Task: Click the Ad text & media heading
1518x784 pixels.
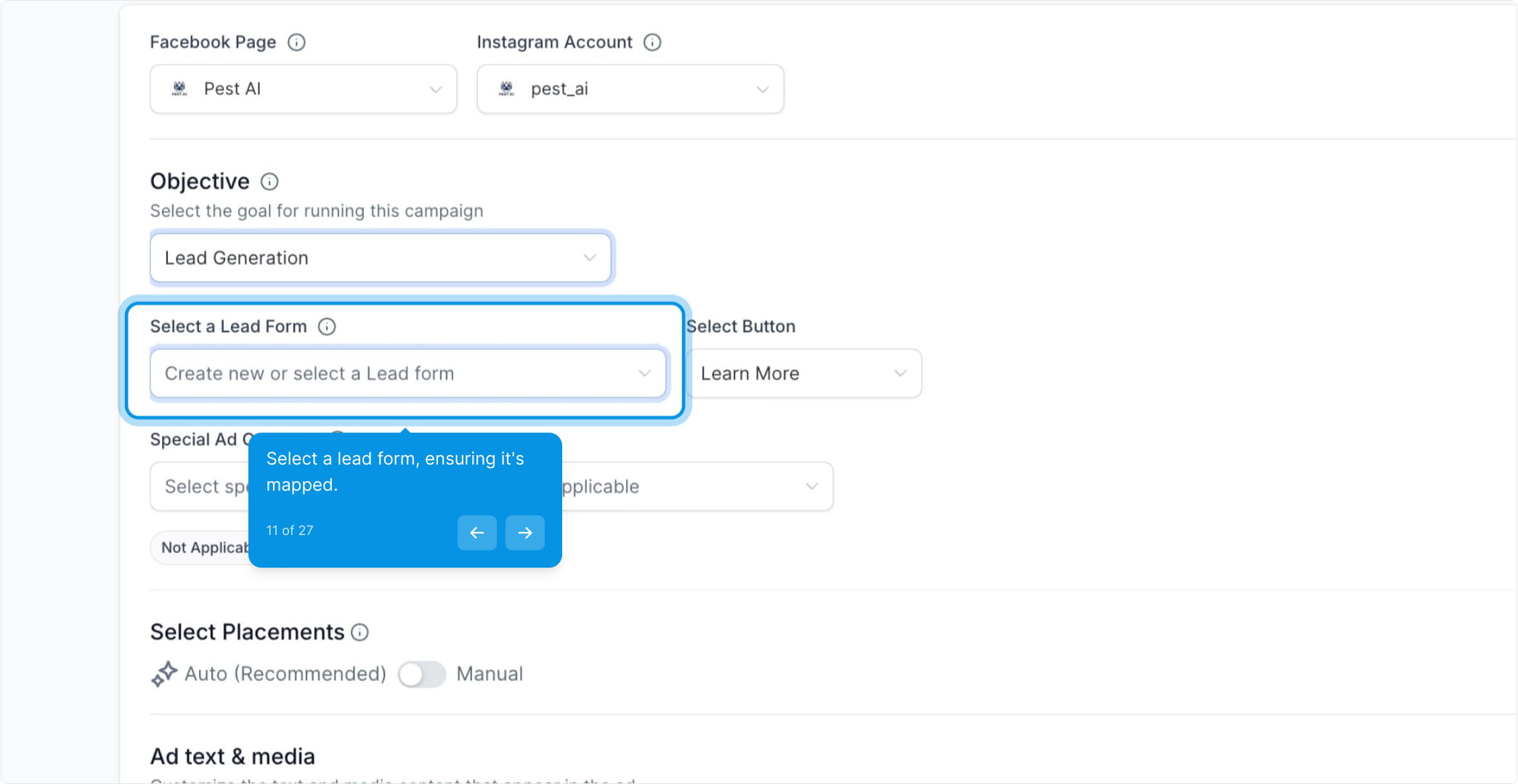Action: pos(232,757)
